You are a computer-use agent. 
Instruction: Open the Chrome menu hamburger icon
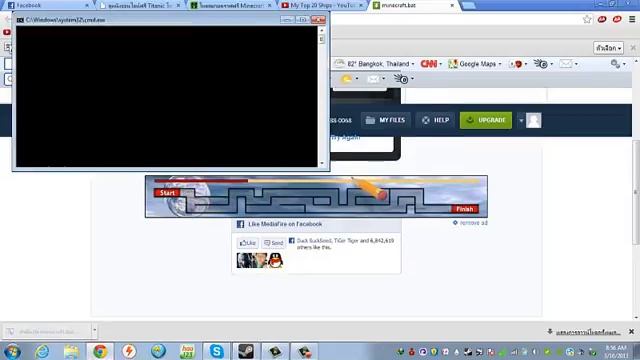point(632,19)
